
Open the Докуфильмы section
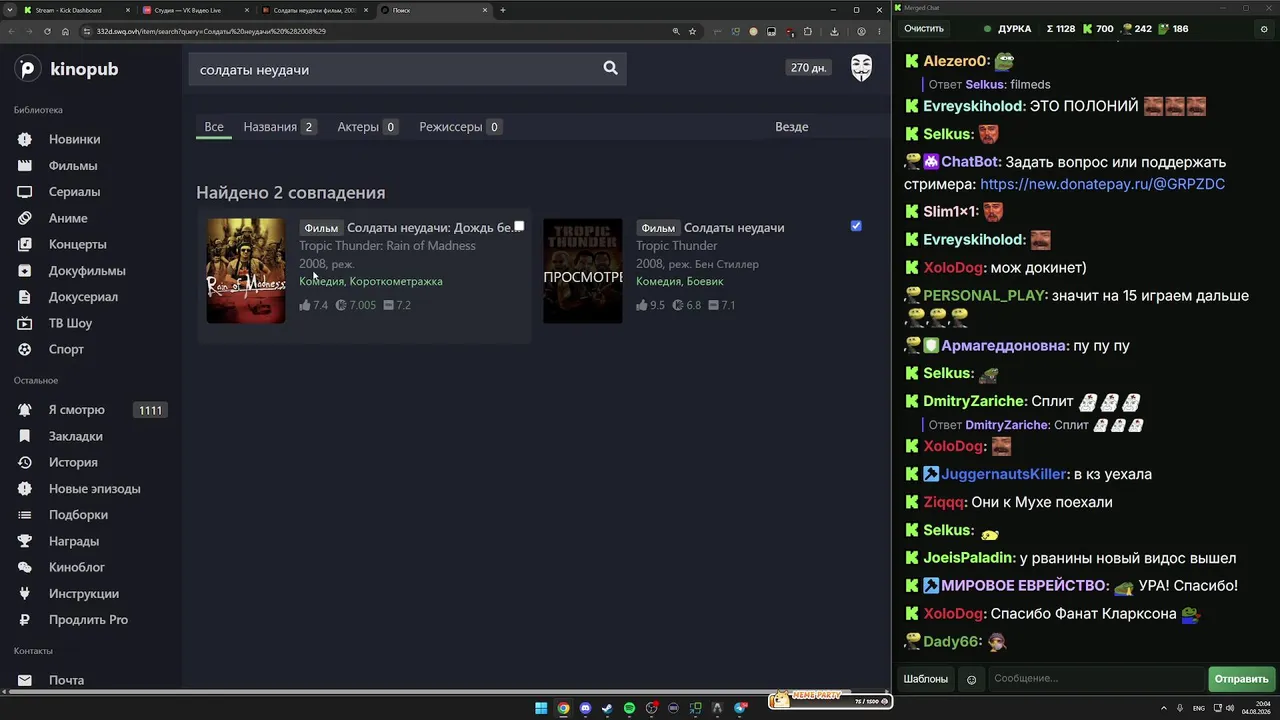tap(87, 270)
